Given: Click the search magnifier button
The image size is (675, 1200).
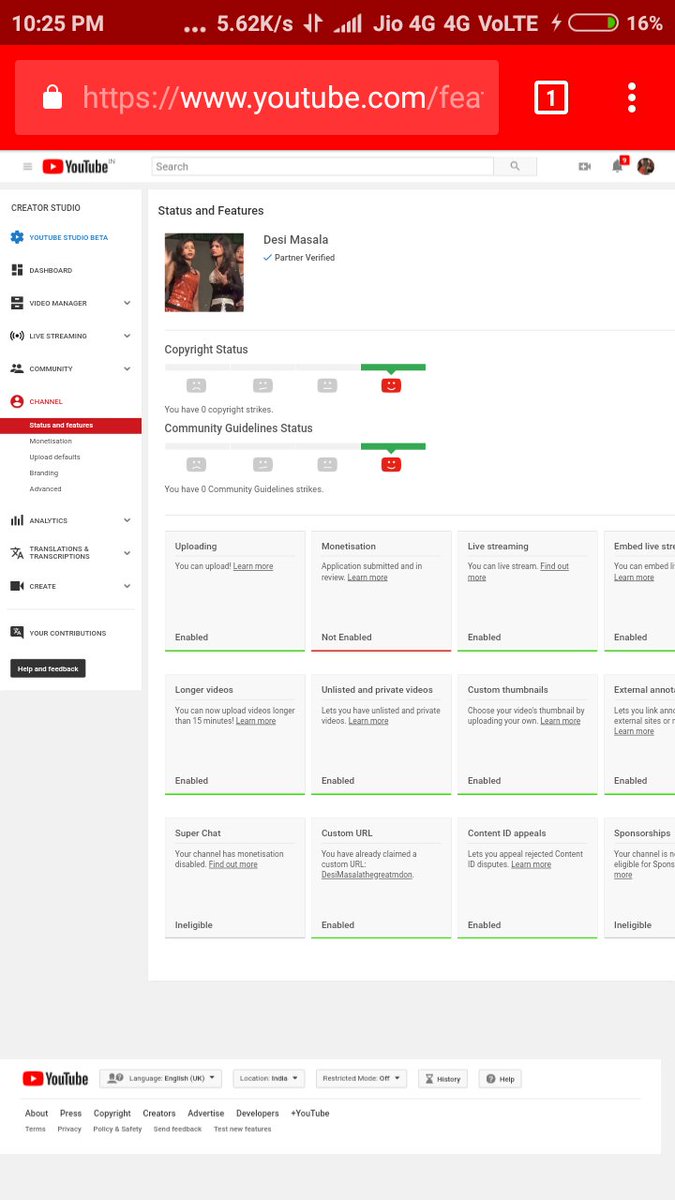Looking at the screenshot, I should 515,167.
